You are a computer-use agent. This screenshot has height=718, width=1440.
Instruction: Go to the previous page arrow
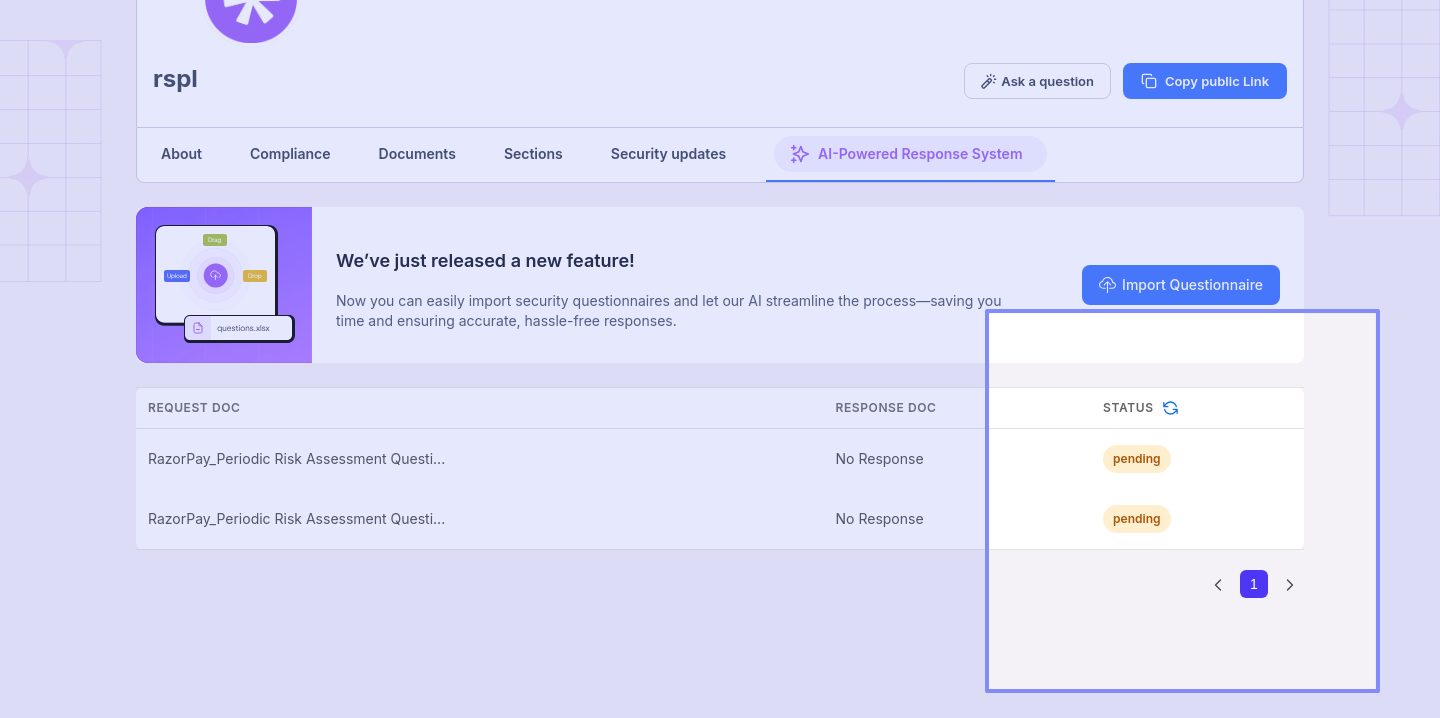coord(1218,585)
